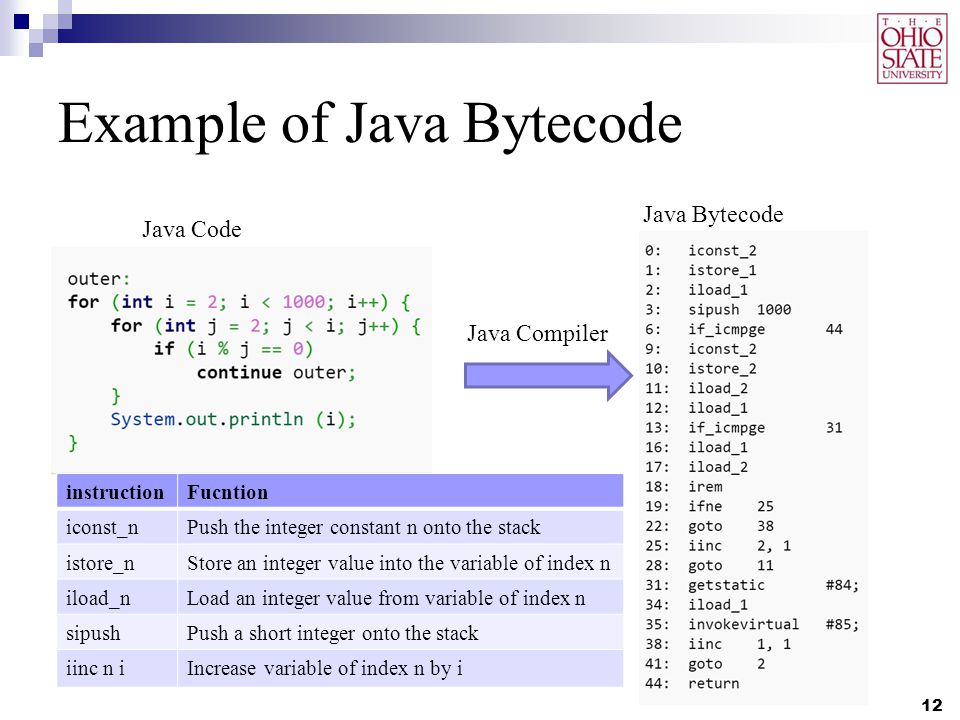
Task: Select the "iinc n i" table cell
Action: click(x=117, y=668)
